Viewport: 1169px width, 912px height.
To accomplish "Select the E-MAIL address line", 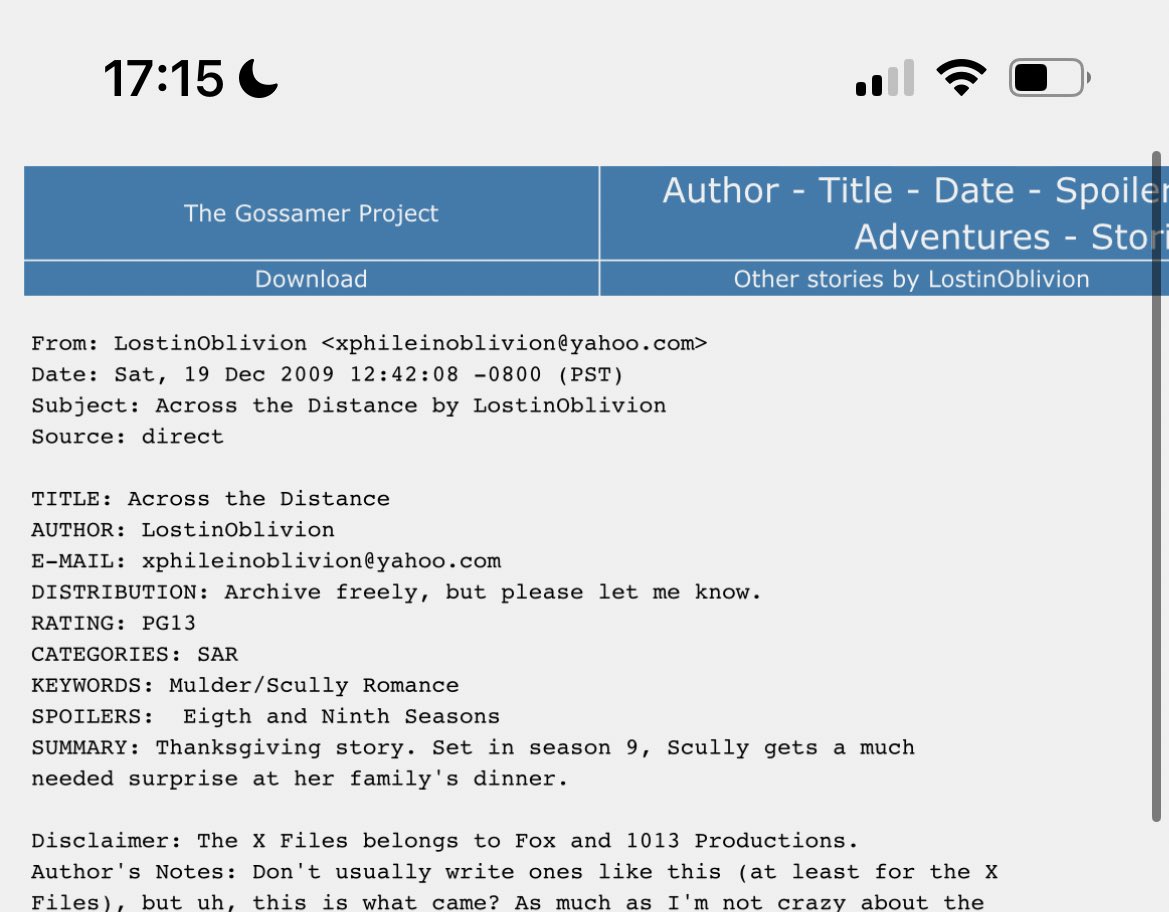I will 266,561.
